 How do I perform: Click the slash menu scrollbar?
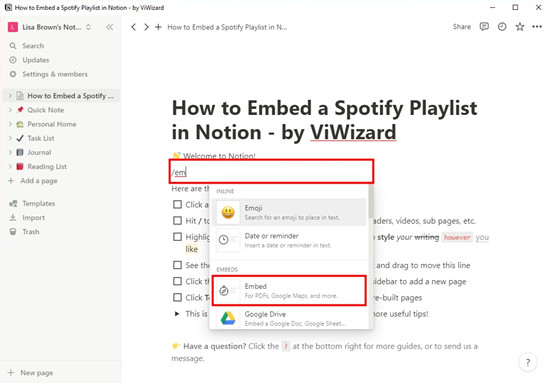click(x=370, y=201)
